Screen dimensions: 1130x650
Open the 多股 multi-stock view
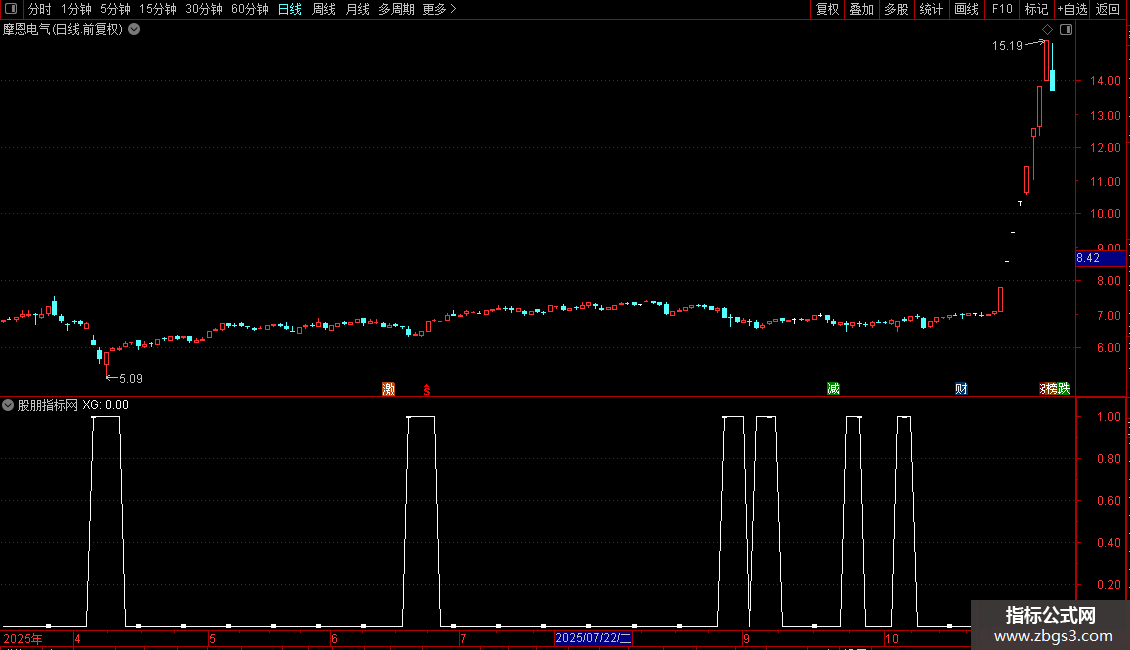tap(897, 9)
